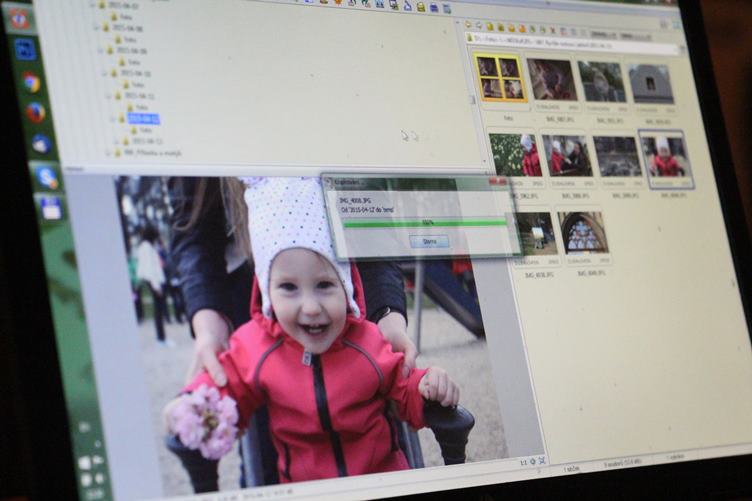752x501 pixels.
Task: Select the thumbnail left of the stained glass
Action: click(x=535, y=233)
